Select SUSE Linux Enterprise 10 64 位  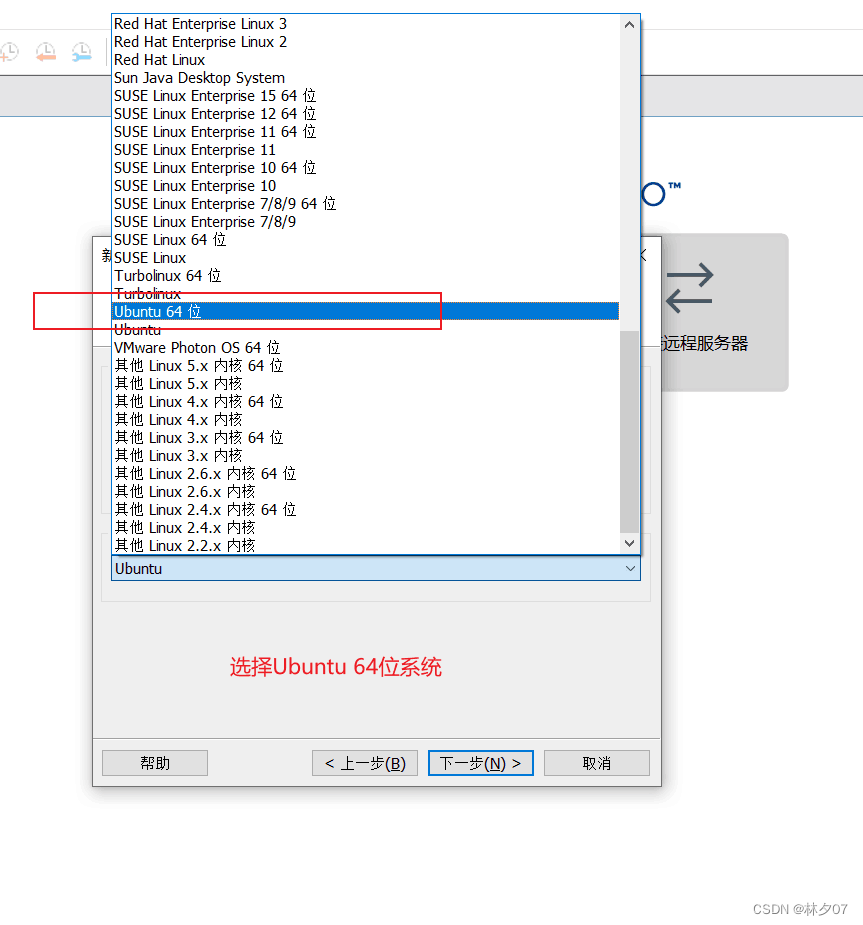click(365, 168)
